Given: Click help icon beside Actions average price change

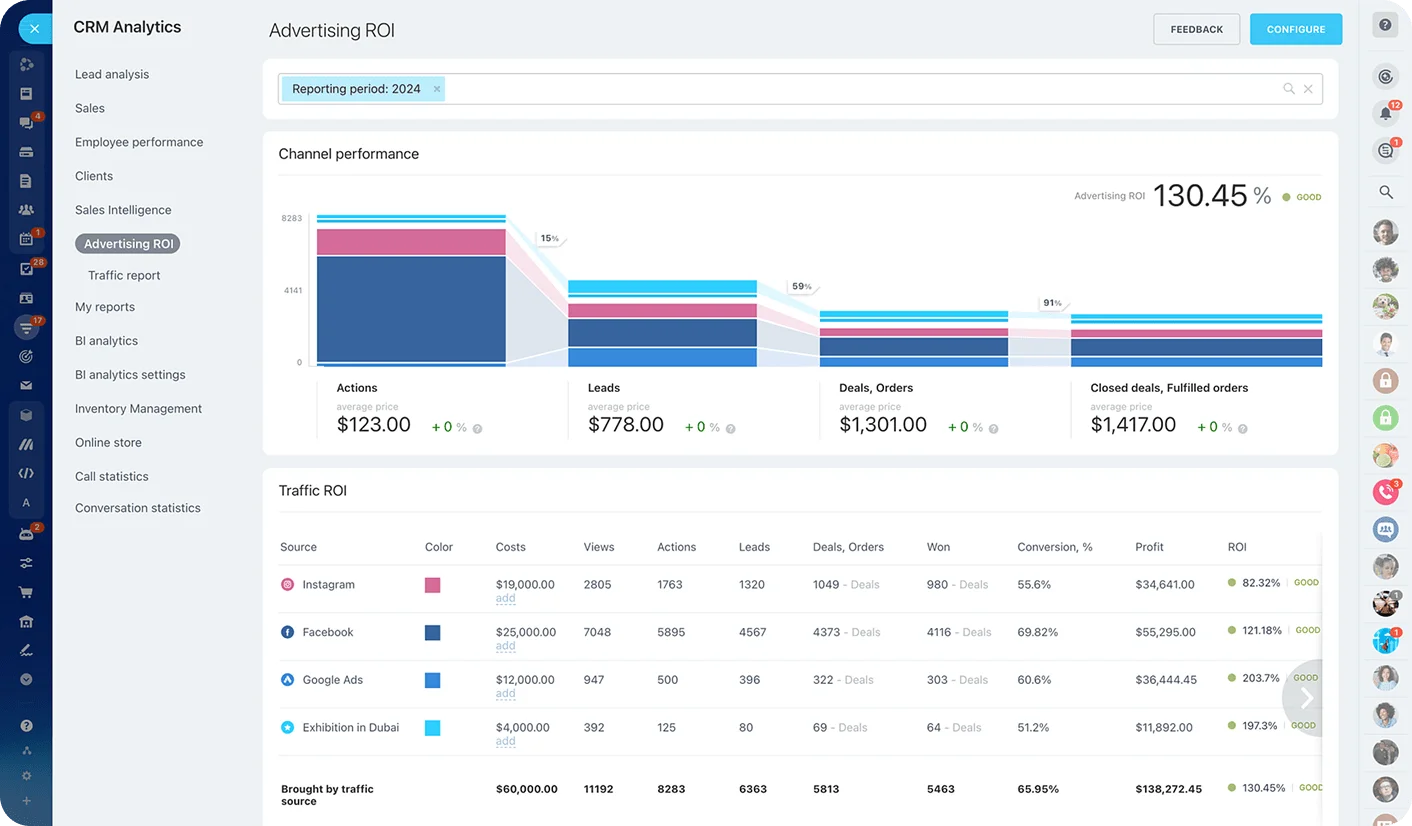Looking at the screenshot, I should [477, 428].
